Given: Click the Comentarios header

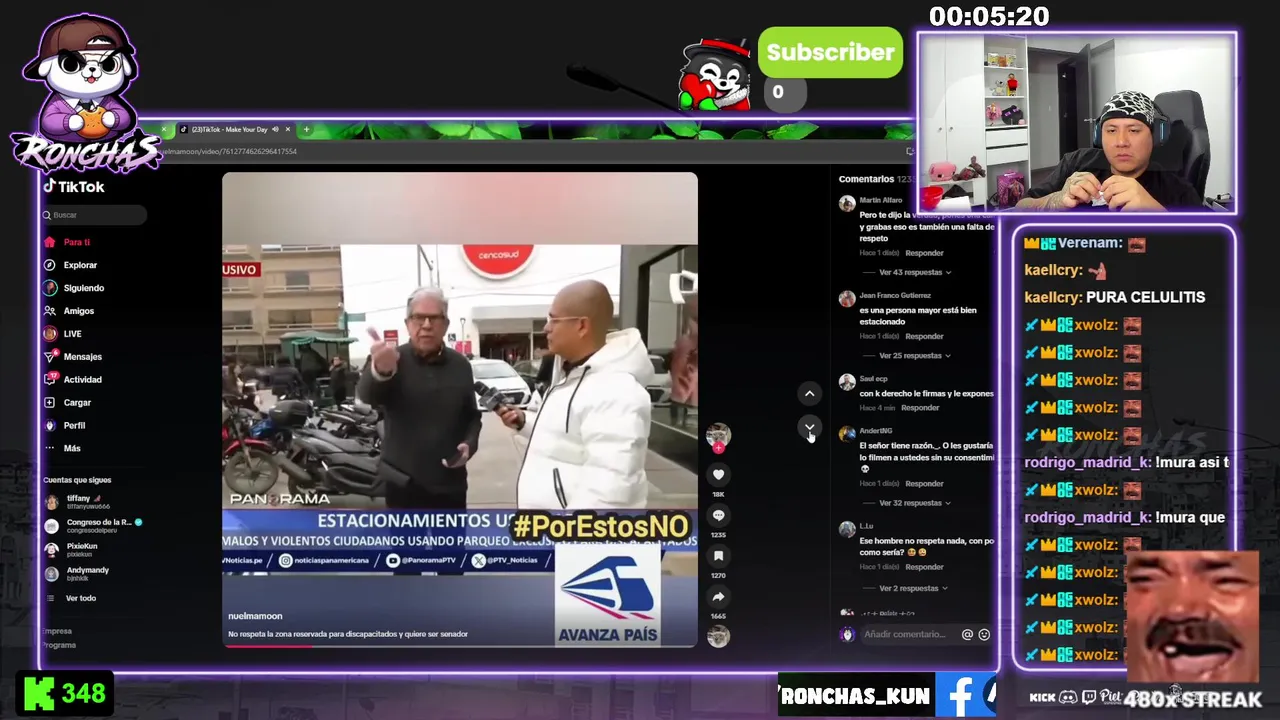Looking at the screenshot, I should pos(866,179).
